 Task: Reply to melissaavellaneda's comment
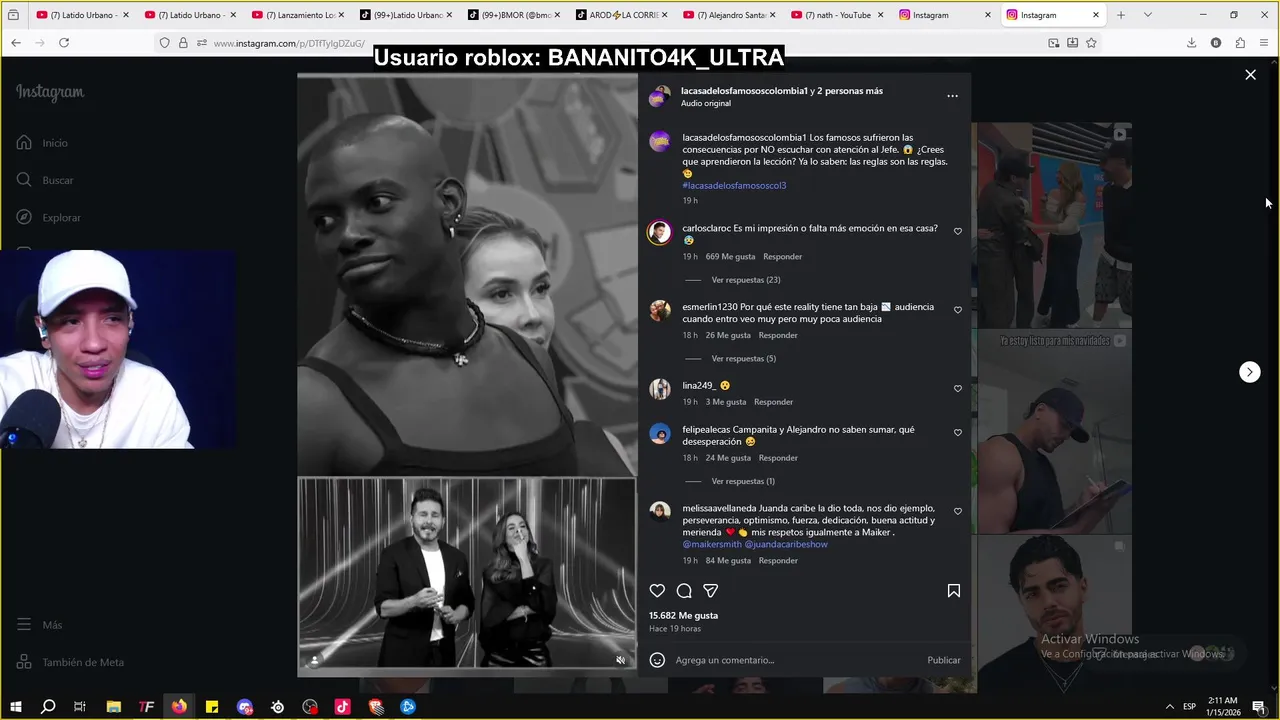click(778, 561)
